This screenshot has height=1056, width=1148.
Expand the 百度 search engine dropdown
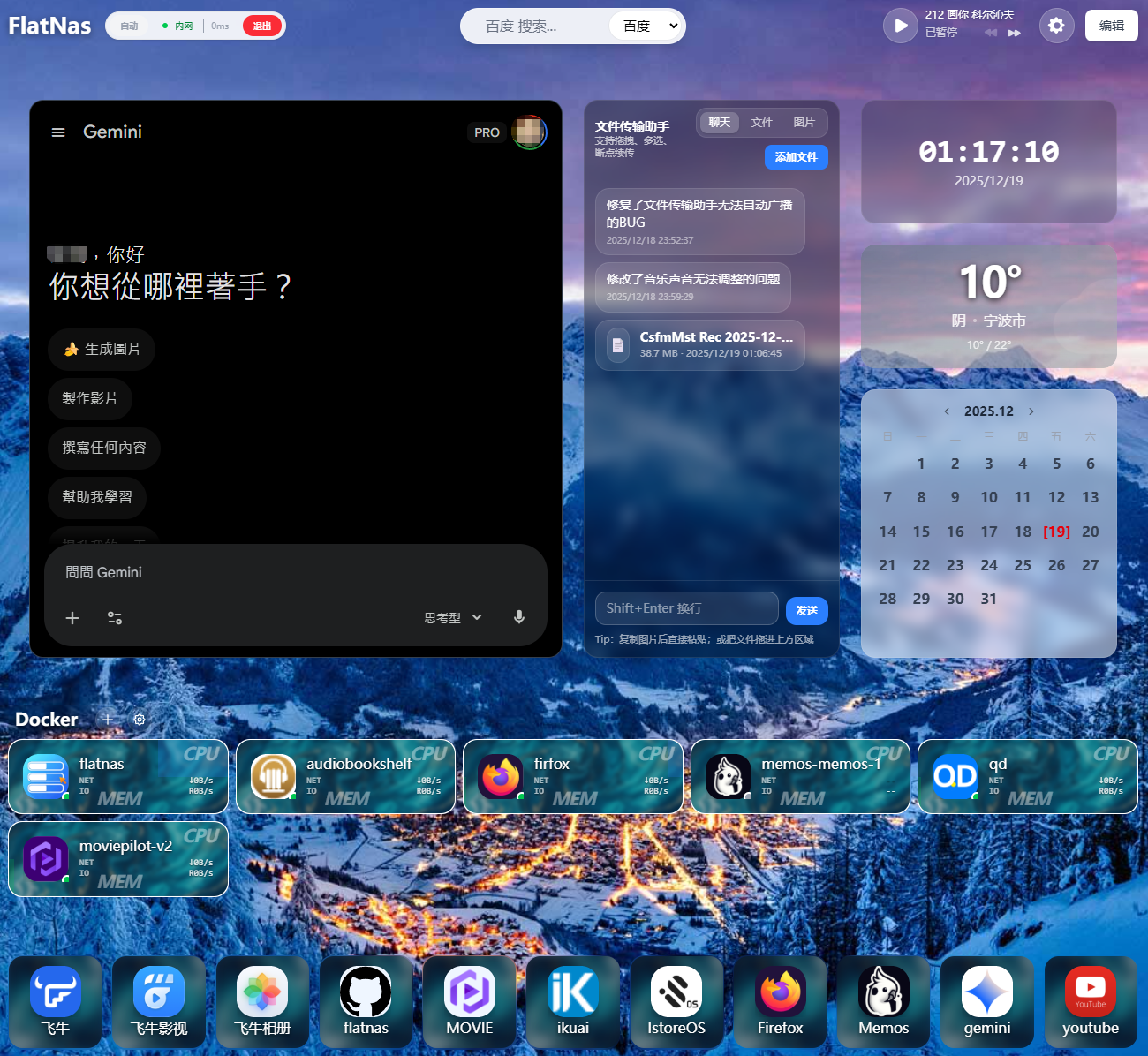click(x=648, y=26)
